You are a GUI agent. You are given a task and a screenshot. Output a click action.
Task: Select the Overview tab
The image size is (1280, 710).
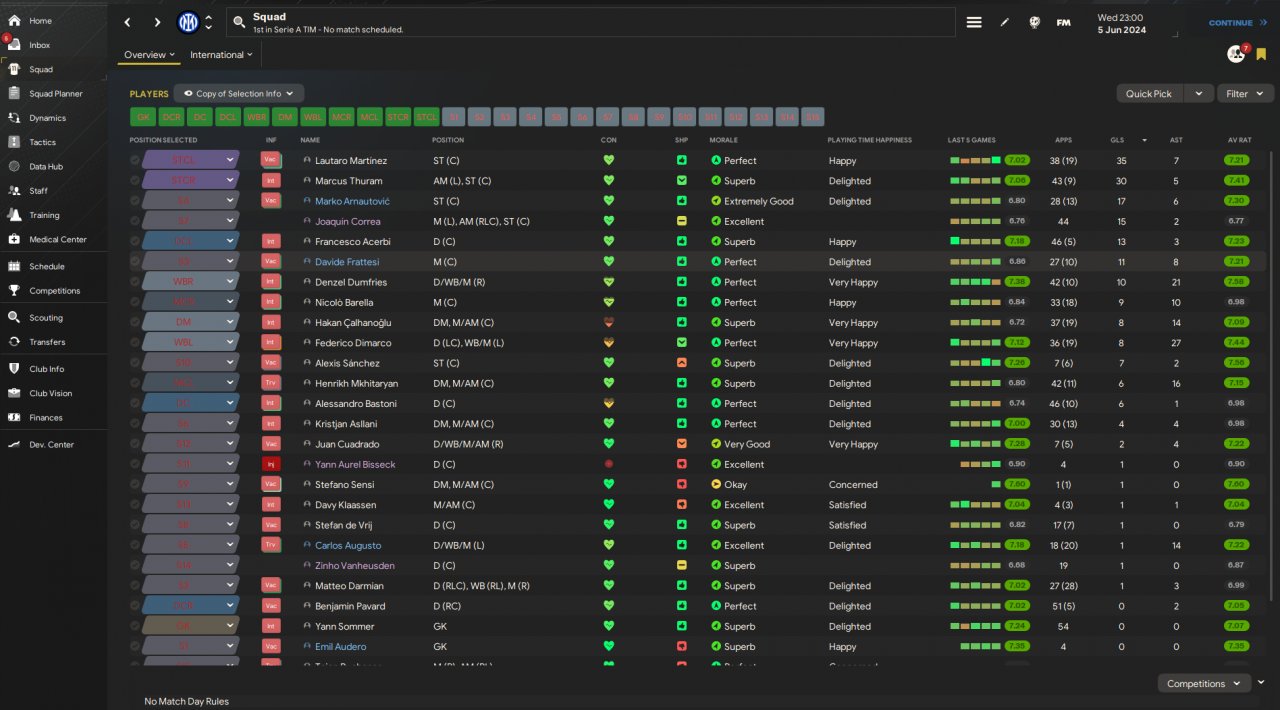(149, 55)
